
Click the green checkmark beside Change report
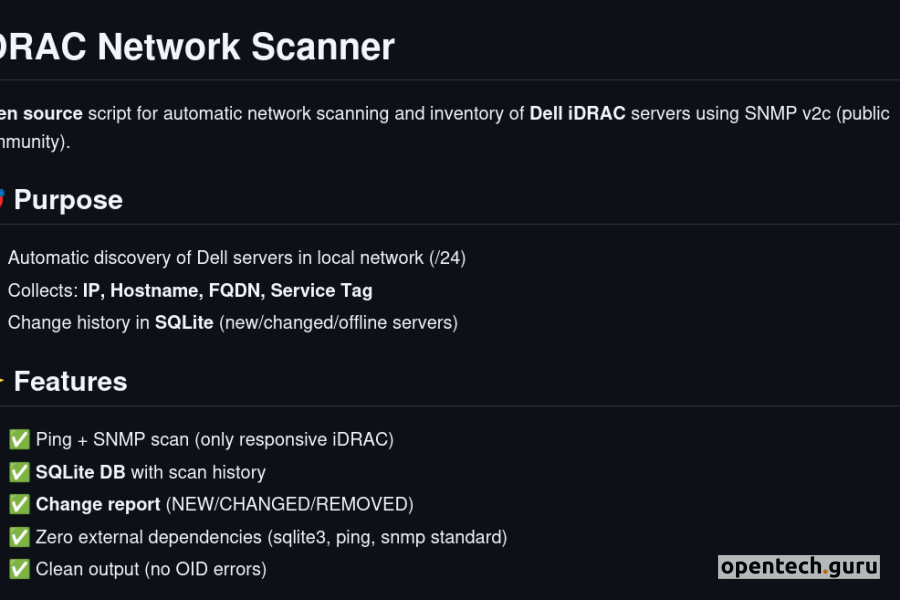(19, 505)
